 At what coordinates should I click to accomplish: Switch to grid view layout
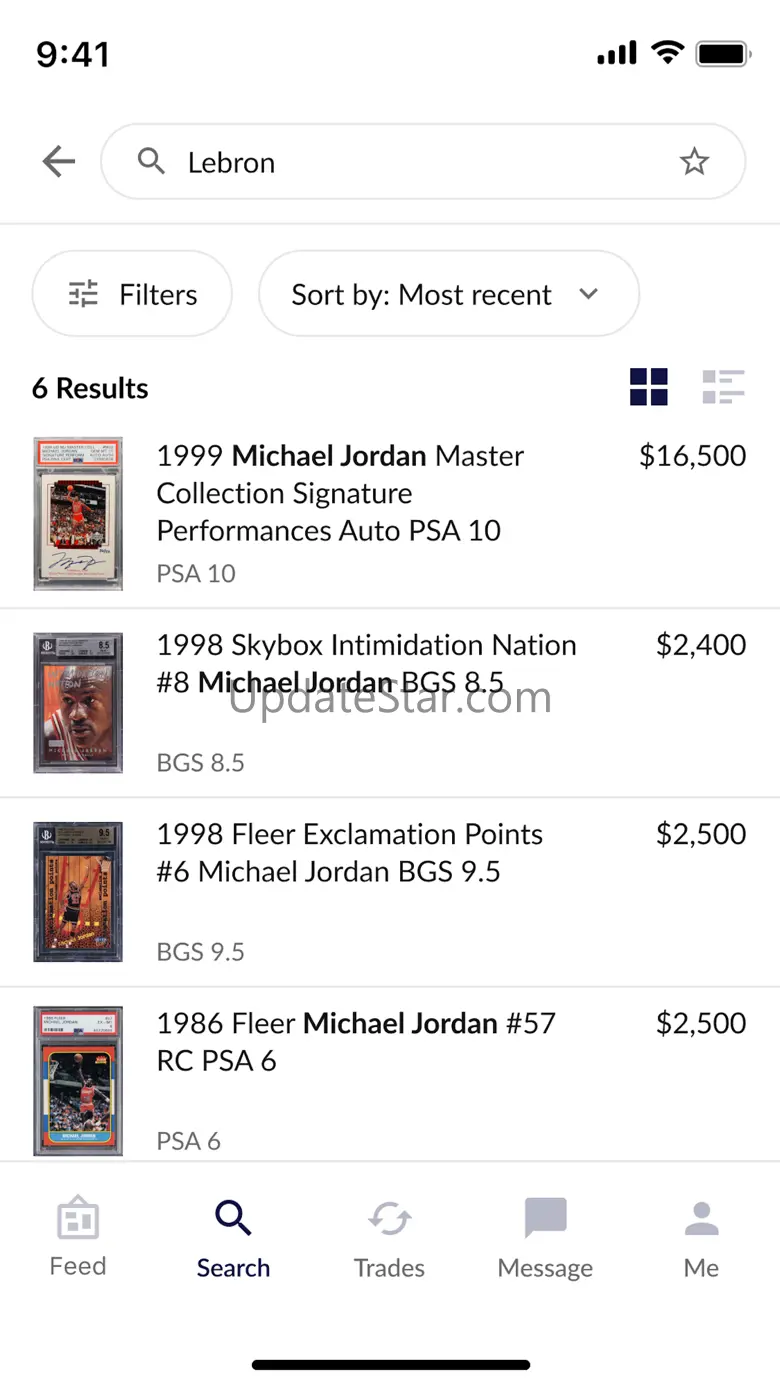(x=648, y=387)
